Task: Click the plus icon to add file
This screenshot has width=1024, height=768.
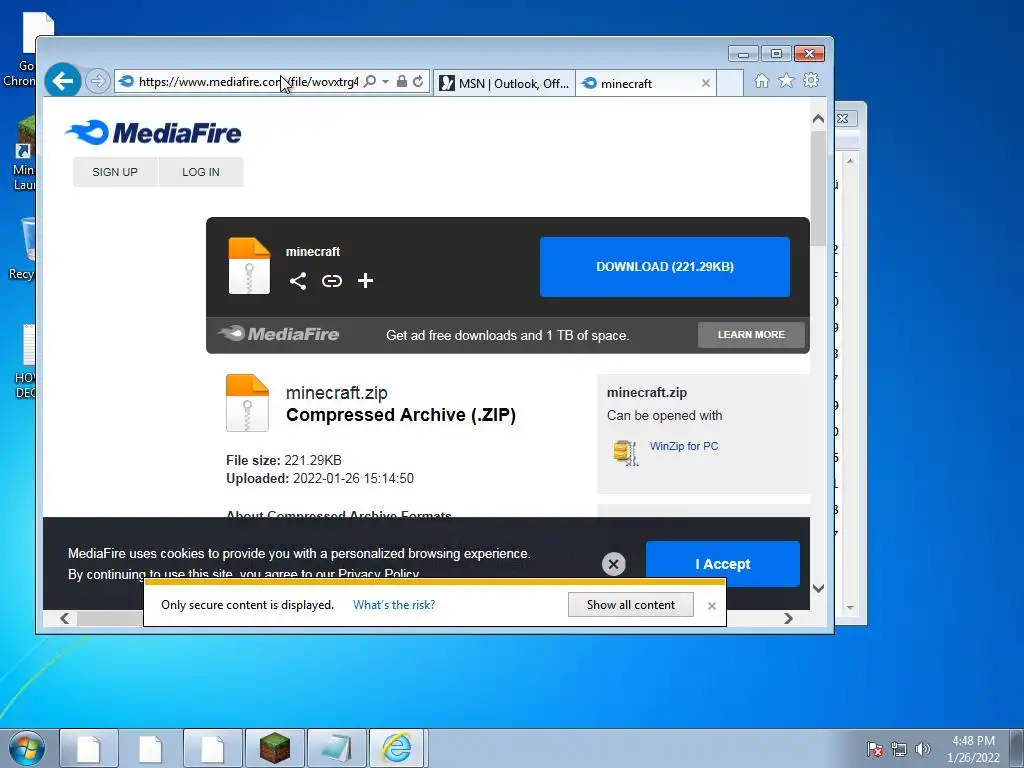Action: (366, 281)
